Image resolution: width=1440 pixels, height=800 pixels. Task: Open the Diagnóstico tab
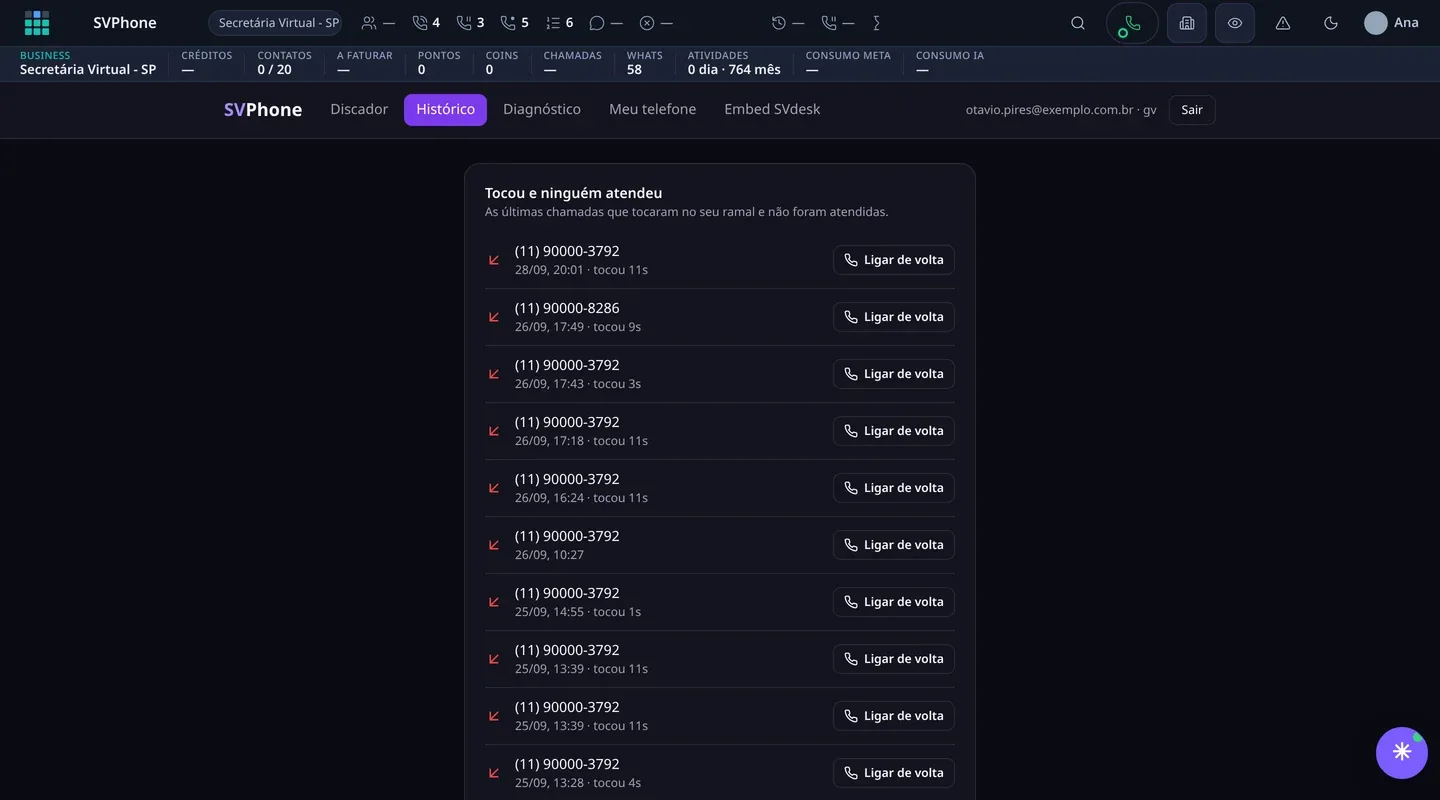point(542,110)
